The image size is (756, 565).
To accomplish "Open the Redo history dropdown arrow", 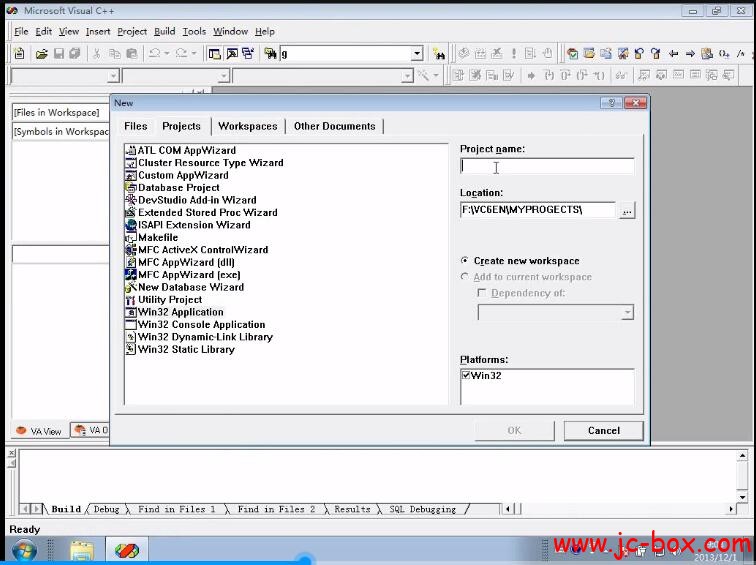I will (194, 54).
